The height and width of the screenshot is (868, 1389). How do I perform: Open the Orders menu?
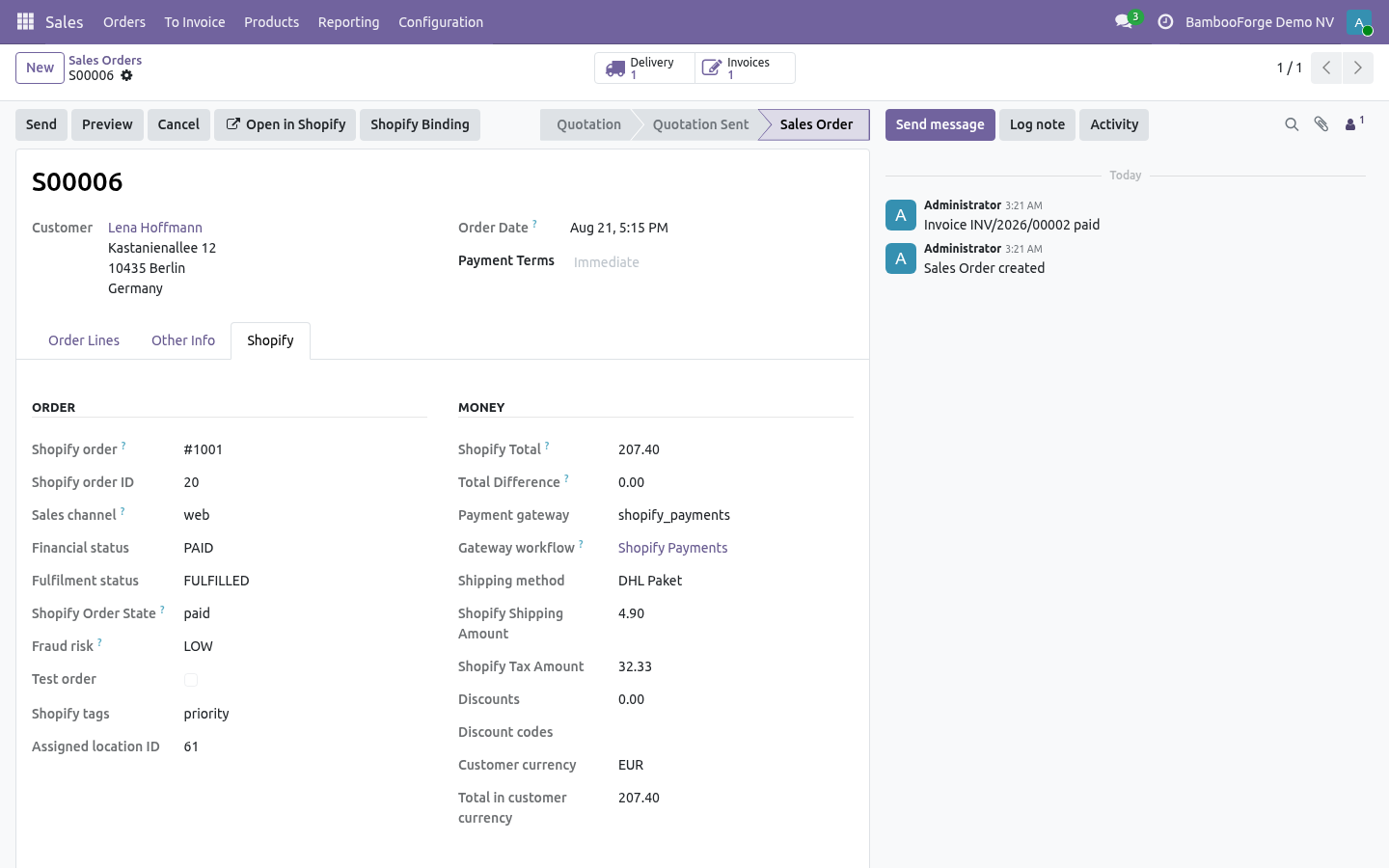pyautogui.click(x=124, y=22)
